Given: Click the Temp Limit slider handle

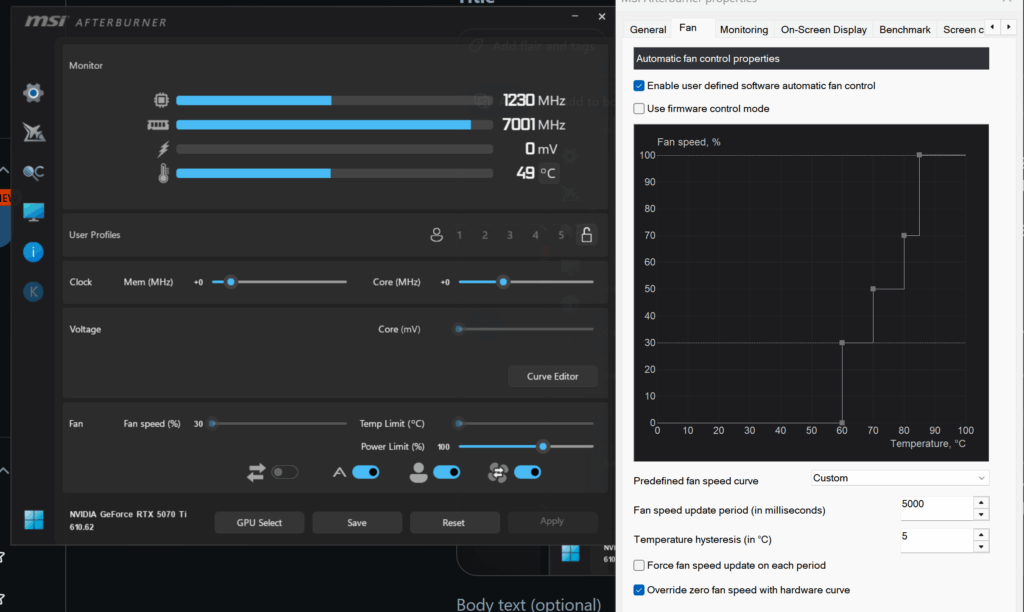Looking at the screenshot, I should (459, 424).
